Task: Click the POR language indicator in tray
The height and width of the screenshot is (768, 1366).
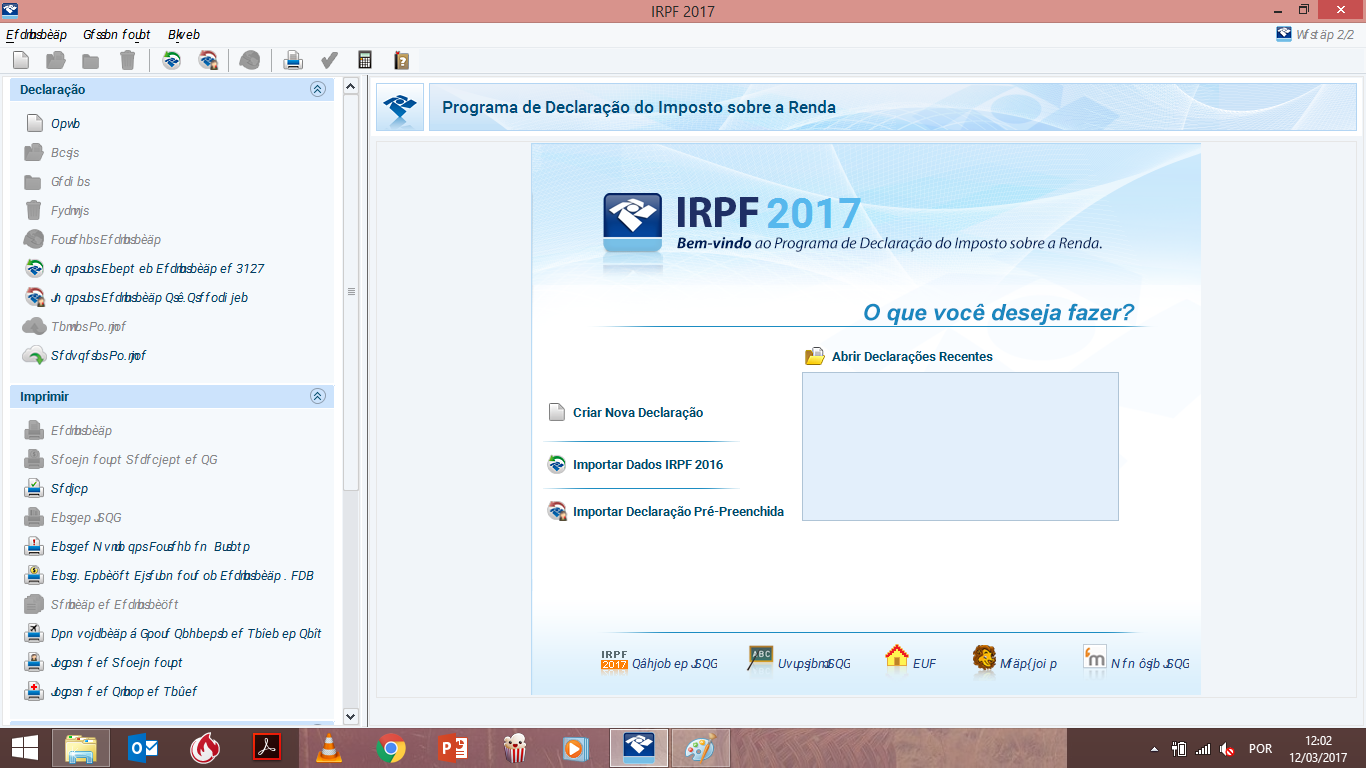Action: (x=1260, y=749)
